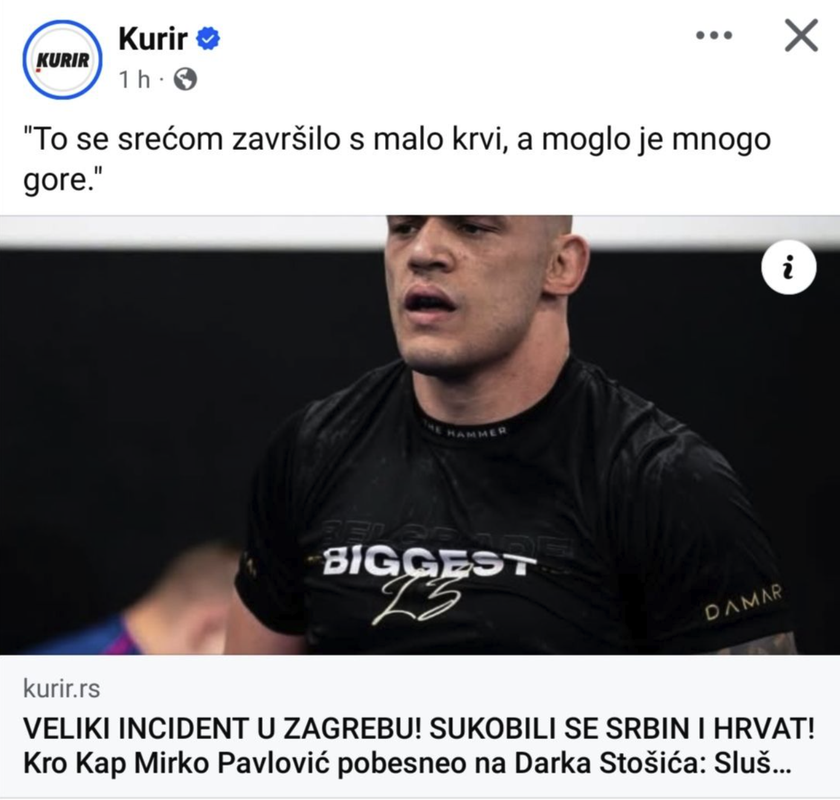
Task: Open the three-dots post options menu
Action: tap(714, 36)
